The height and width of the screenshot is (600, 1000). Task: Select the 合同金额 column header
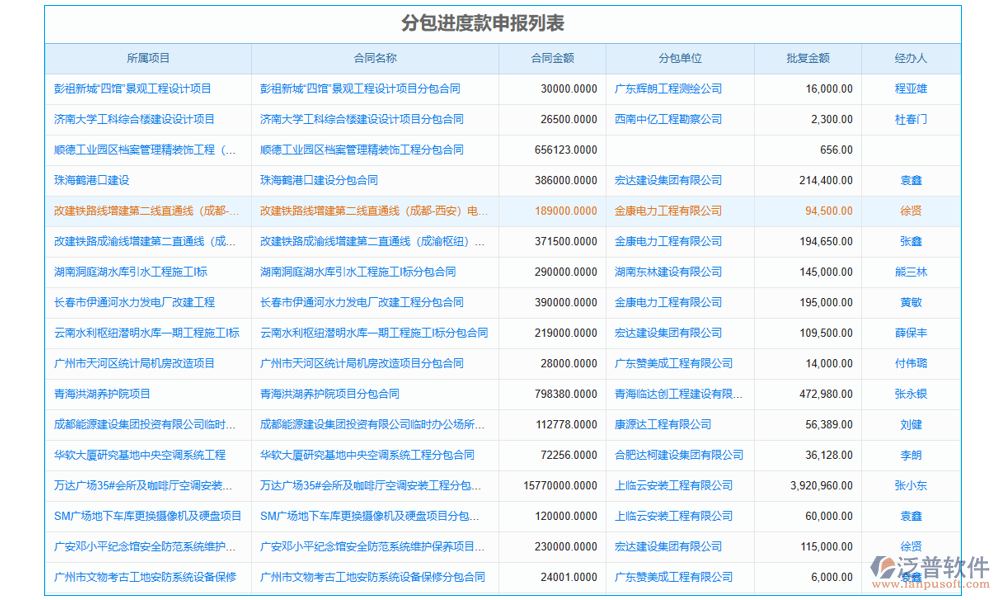[x=552, y=59]
